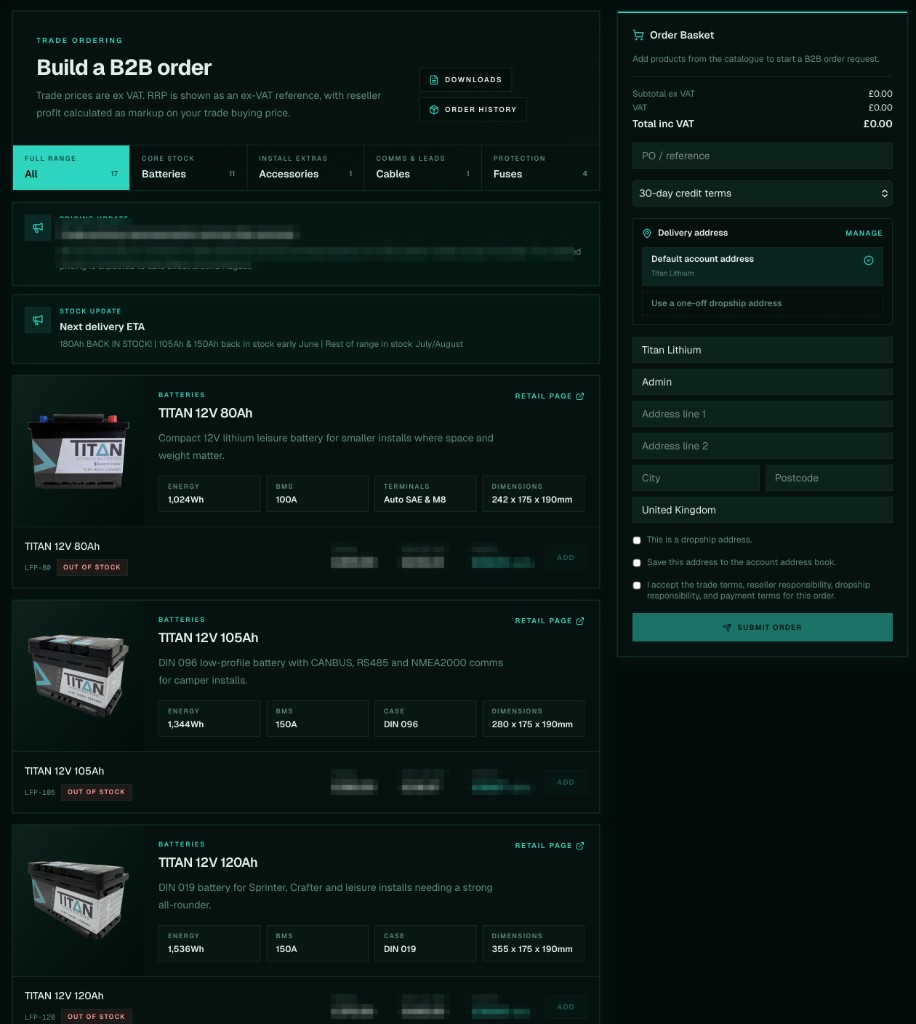This screenshot has height=1024, width=916.
Task: Click the paper plane icon on Submit Order
Action: pyautogui.click(x=727, y=628)
